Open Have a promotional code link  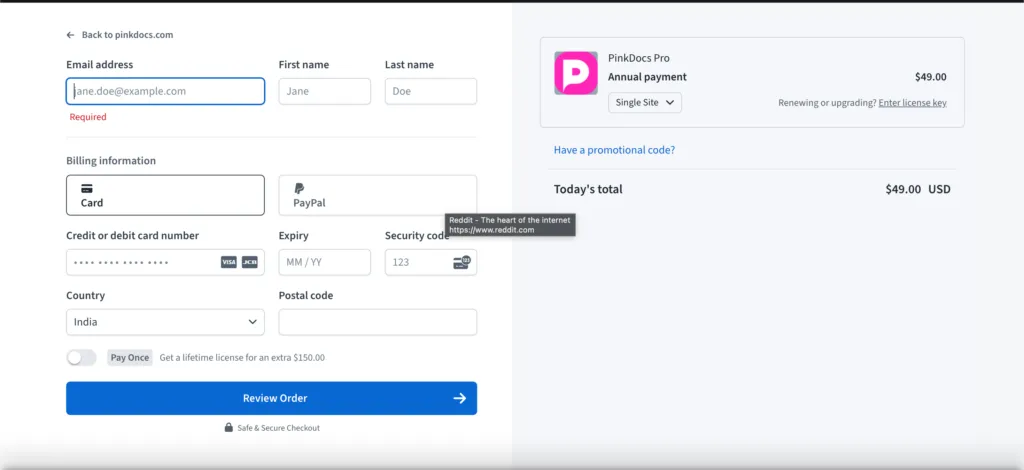point(614,150)
